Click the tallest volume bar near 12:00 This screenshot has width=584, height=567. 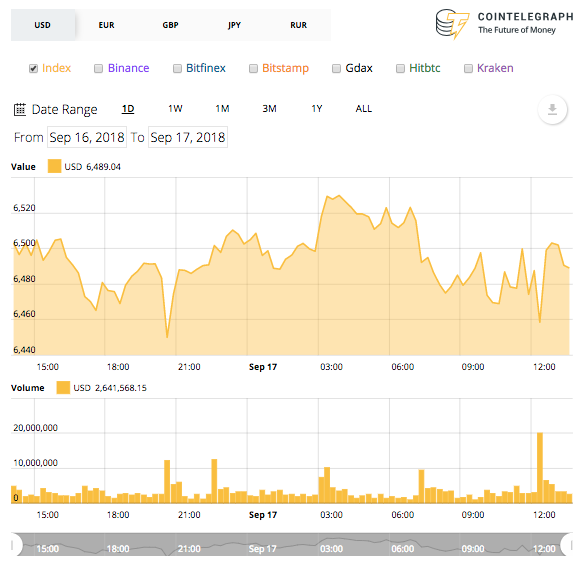[540, 468]
